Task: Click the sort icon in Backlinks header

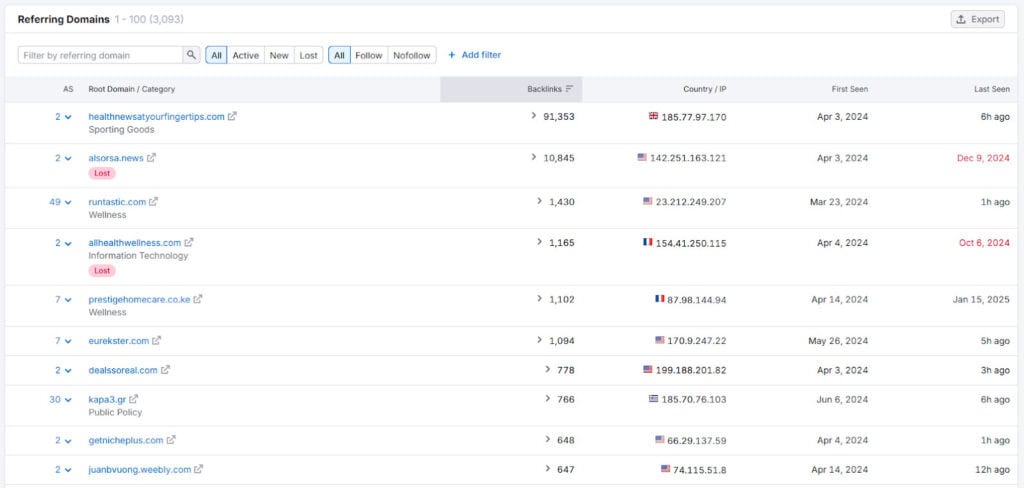Action: 569,89
